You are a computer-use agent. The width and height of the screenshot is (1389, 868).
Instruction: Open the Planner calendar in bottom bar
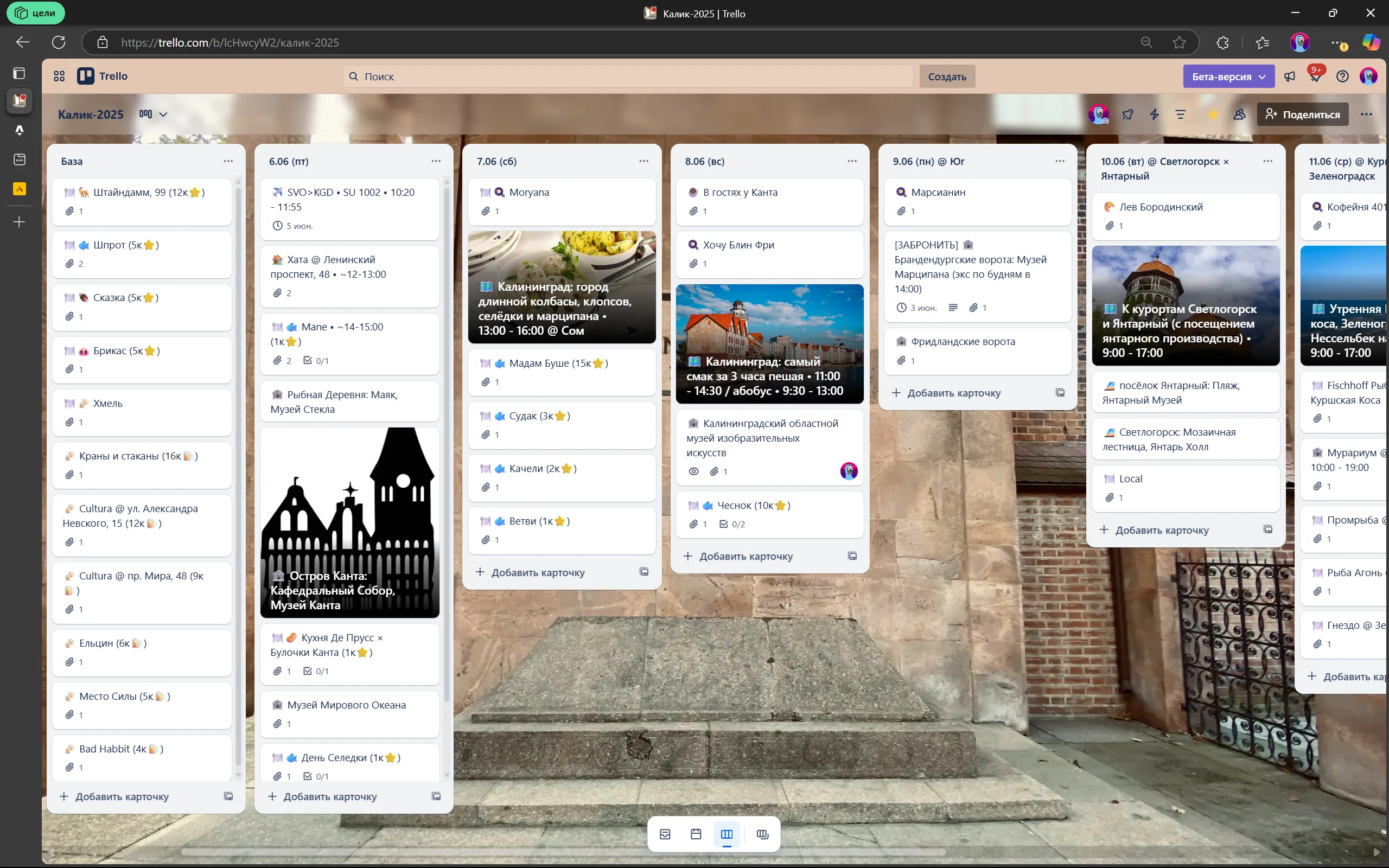pos(696,834)
